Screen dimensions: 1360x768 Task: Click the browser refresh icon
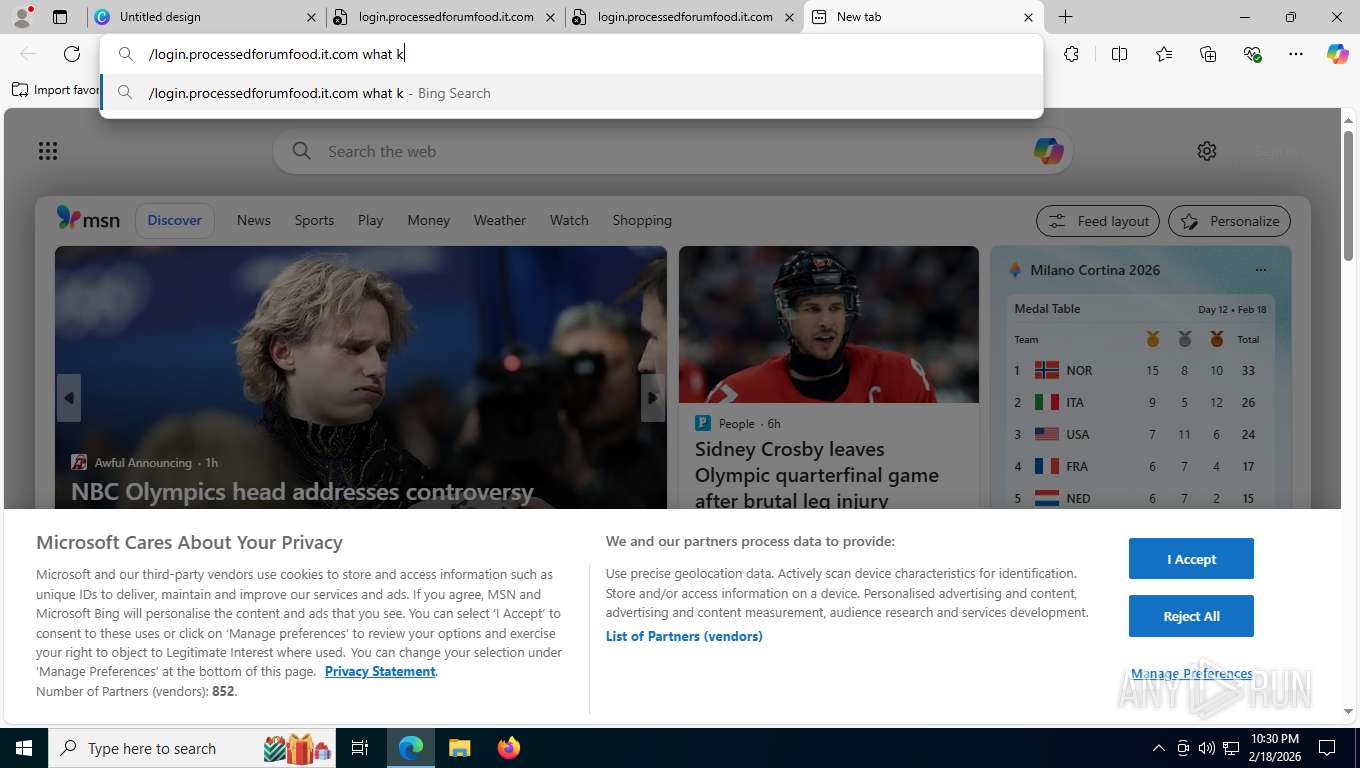(x=72, y=54)
